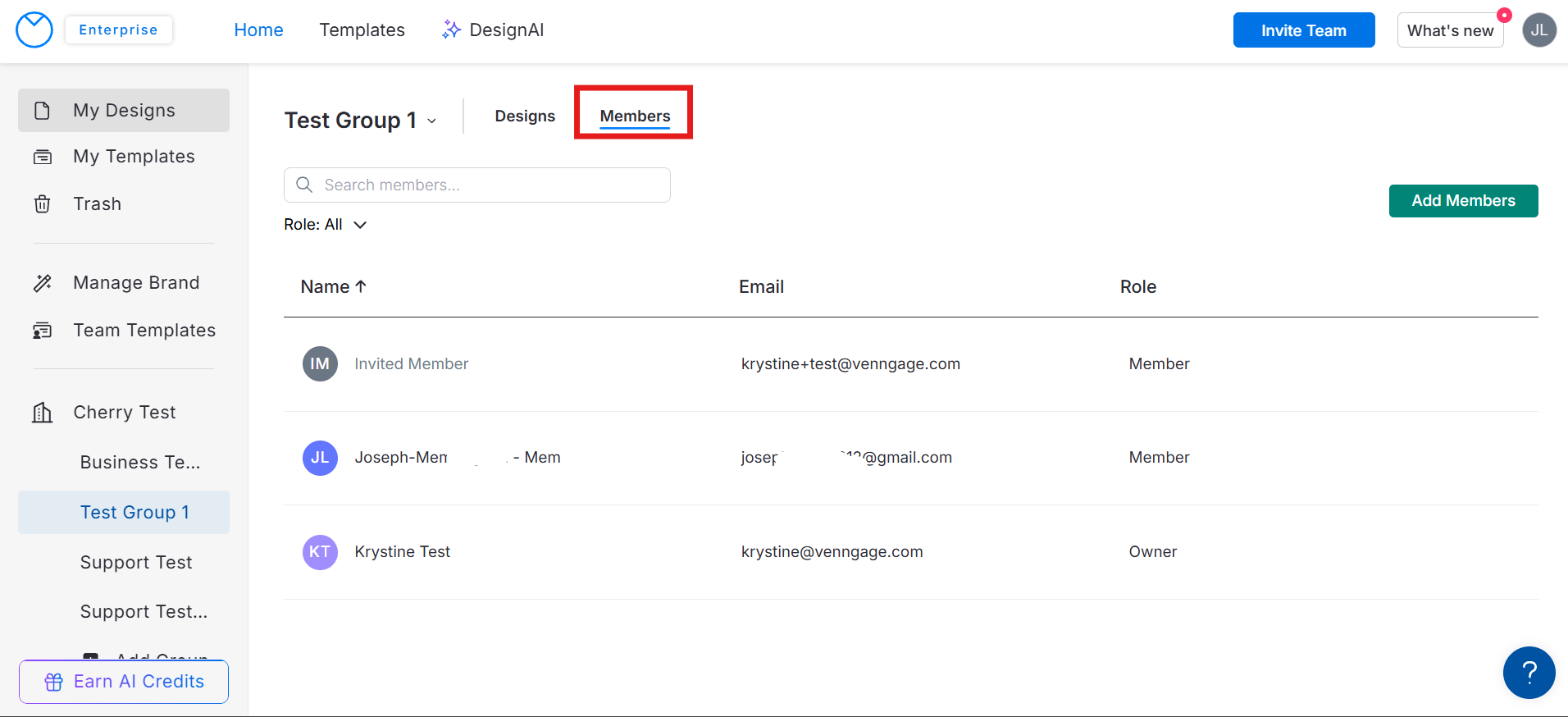
Task: Select Test Group 1 in sidebar
Action: (124, 513)
